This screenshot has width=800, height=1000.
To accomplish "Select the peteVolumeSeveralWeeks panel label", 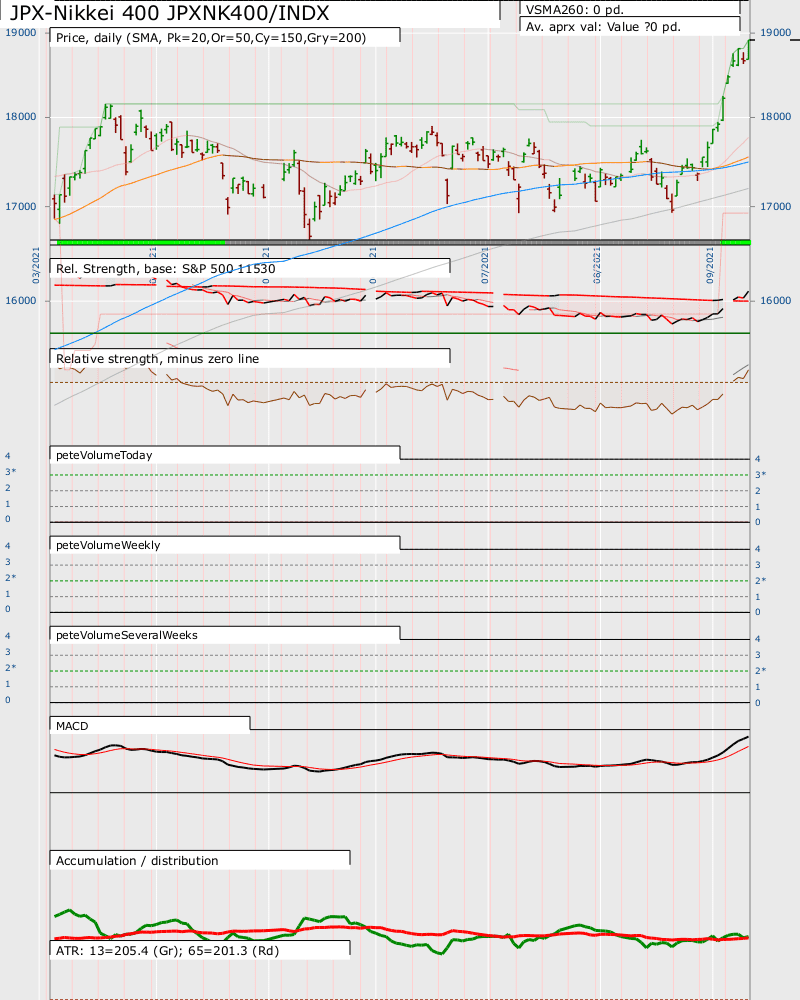I will point(126,635).
